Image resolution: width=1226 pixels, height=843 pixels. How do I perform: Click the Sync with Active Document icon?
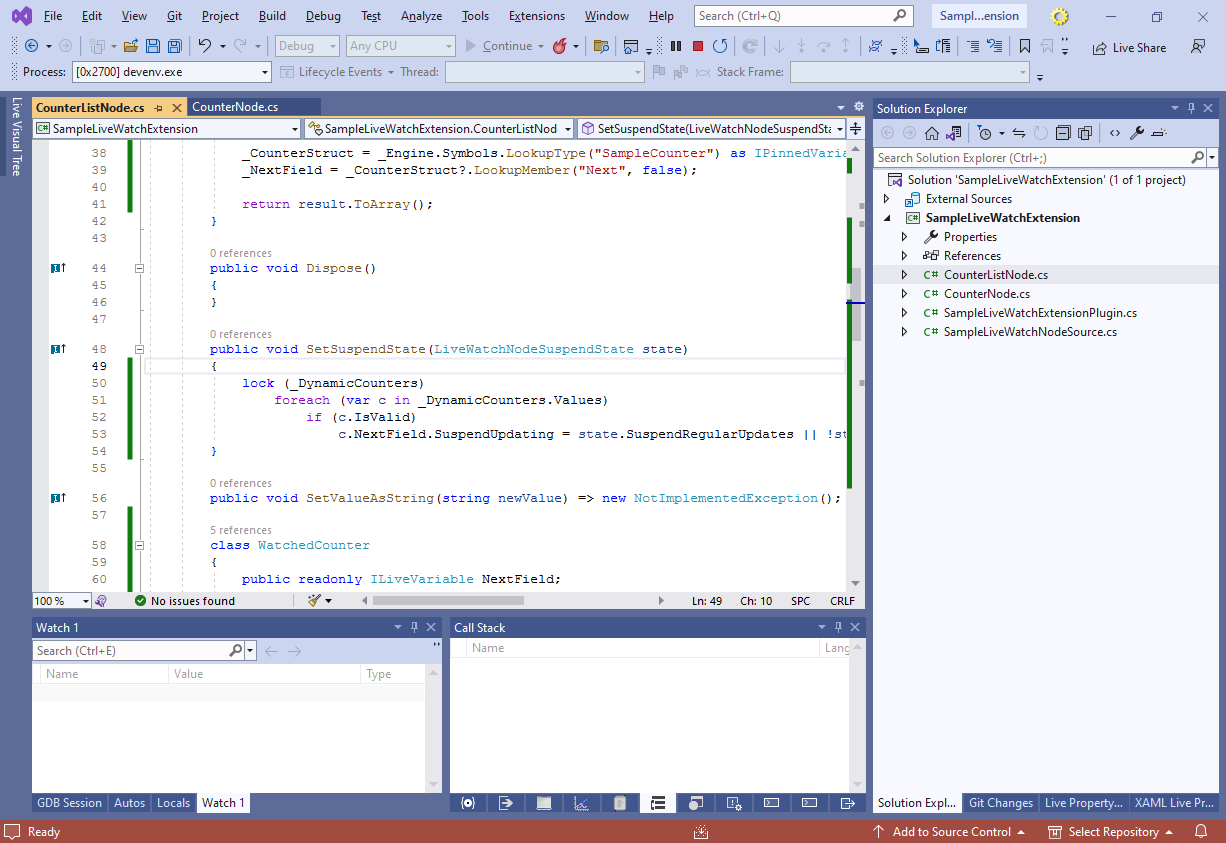[x=1019, y=133]
